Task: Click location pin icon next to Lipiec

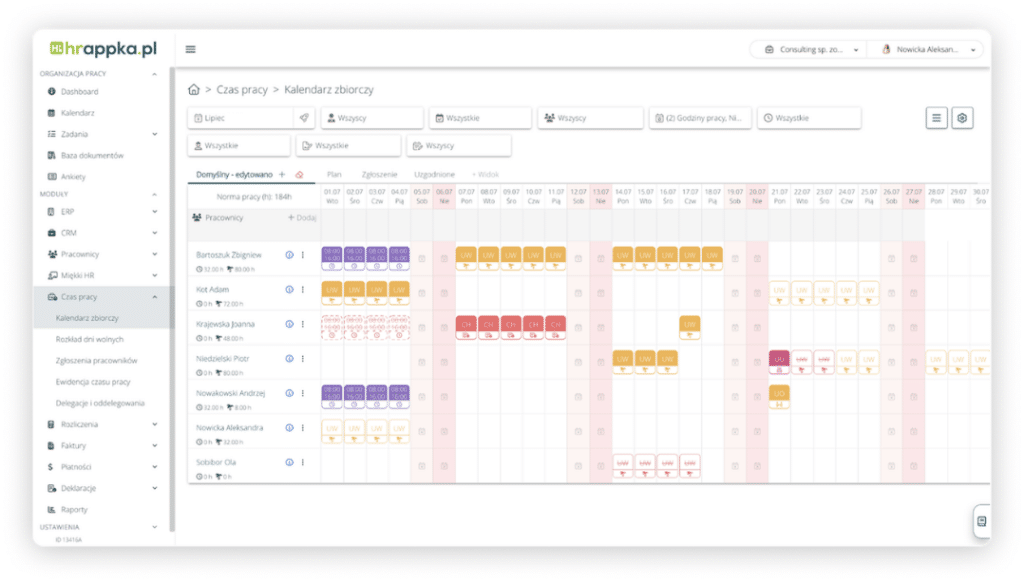Action: click(304, 118)
